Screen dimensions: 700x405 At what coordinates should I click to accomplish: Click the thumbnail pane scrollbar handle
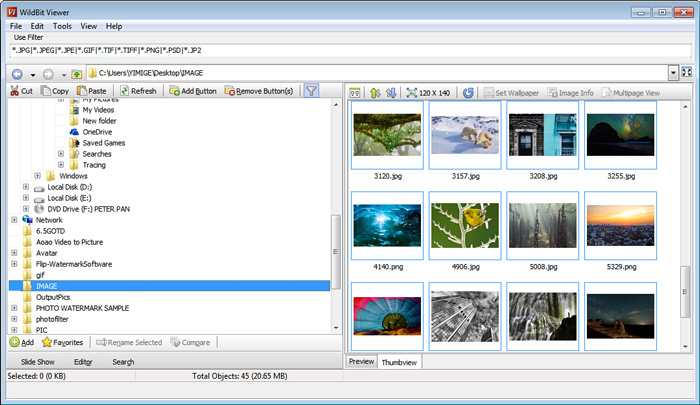coord(685,292)
